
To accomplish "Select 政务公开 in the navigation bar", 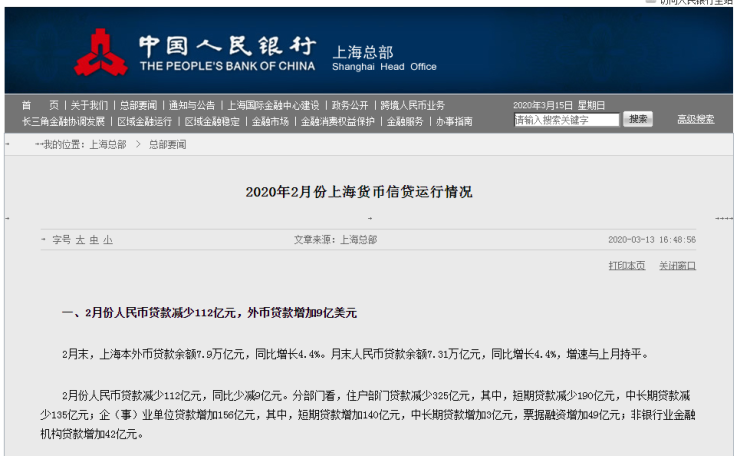I will click(x=350, y=105).
